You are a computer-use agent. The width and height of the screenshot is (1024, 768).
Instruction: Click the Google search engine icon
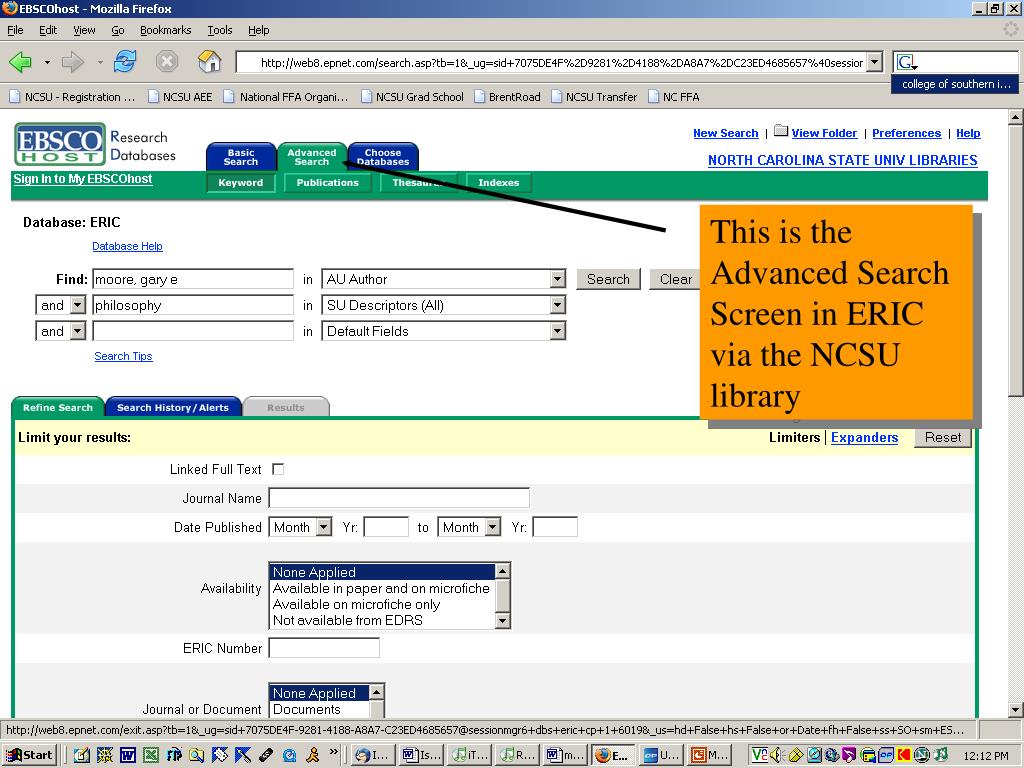(x=906, y=63)
